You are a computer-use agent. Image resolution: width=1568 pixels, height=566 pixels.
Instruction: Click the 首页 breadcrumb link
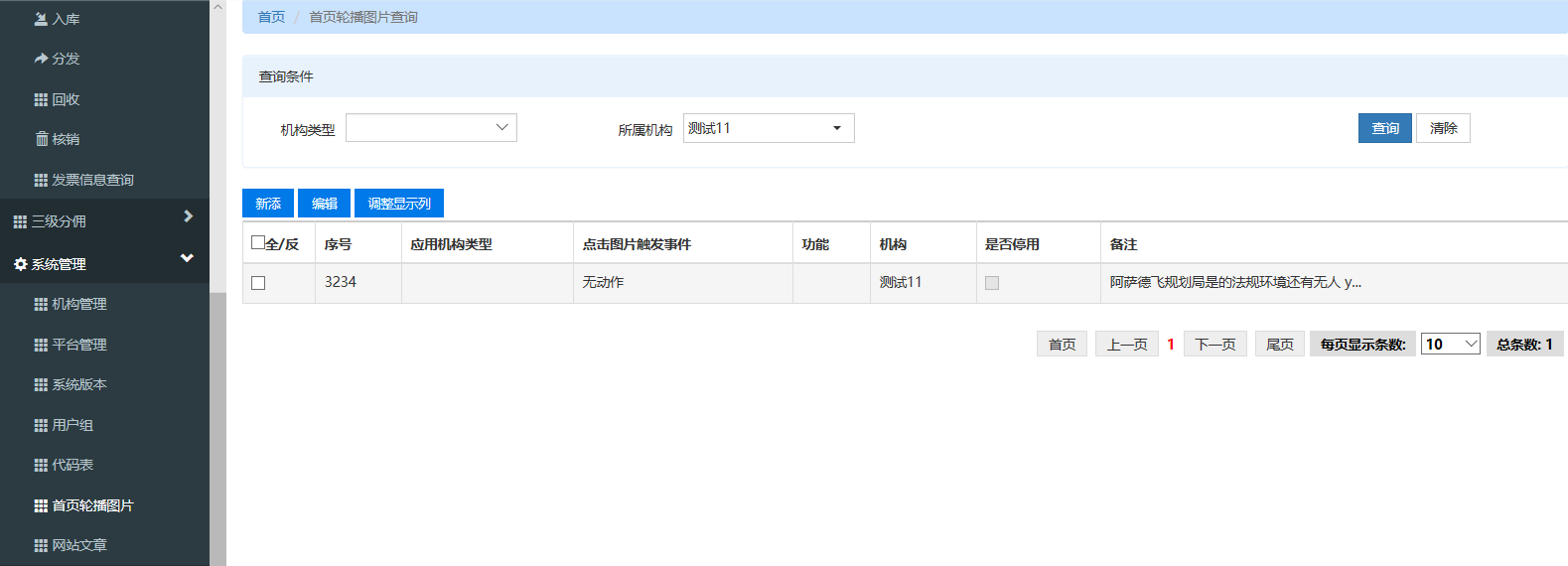click(x=271, y=17)
